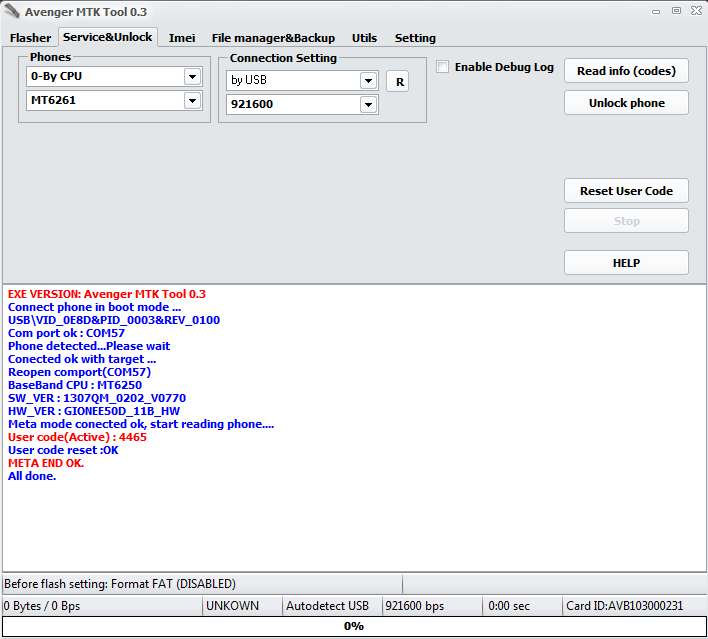Click 'BaseBand CPU : MT6250' log line
Image resolution: width=708 pixels, height=639 pixels.
pyautogui.click(x=75, y=385)
